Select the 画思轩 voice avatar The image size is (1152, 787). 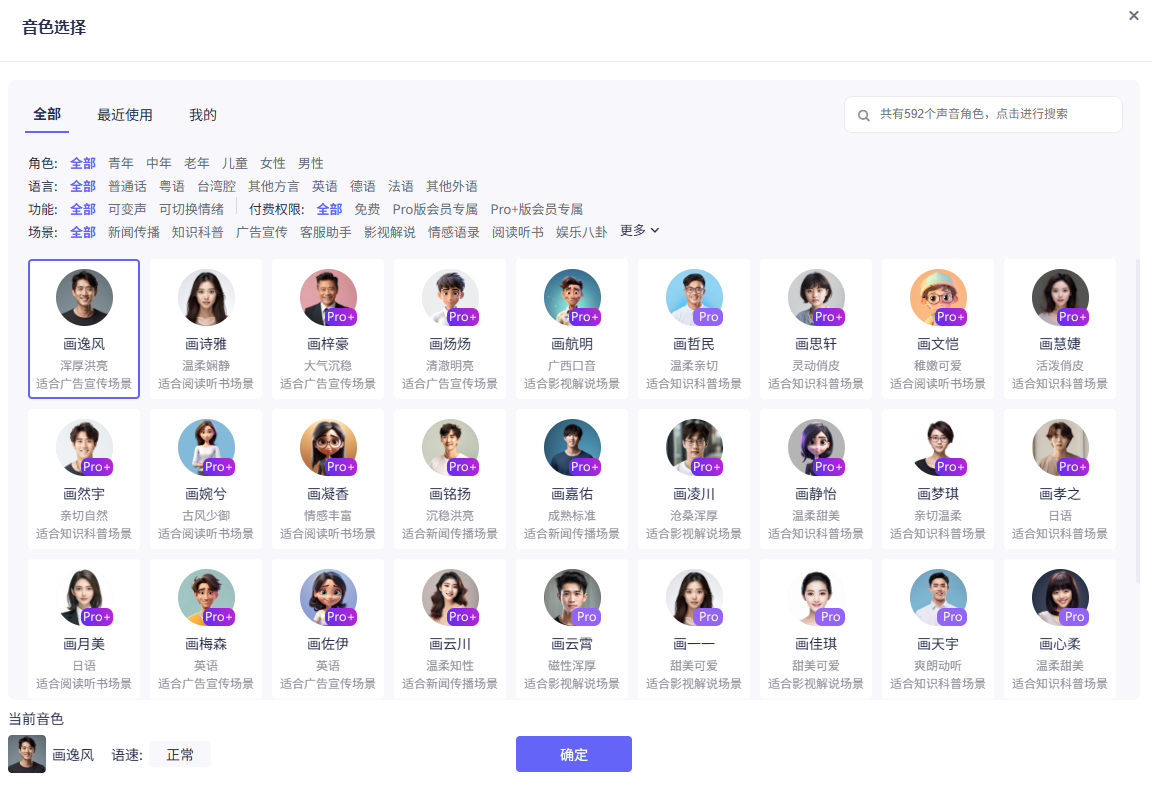coord(816,298)
